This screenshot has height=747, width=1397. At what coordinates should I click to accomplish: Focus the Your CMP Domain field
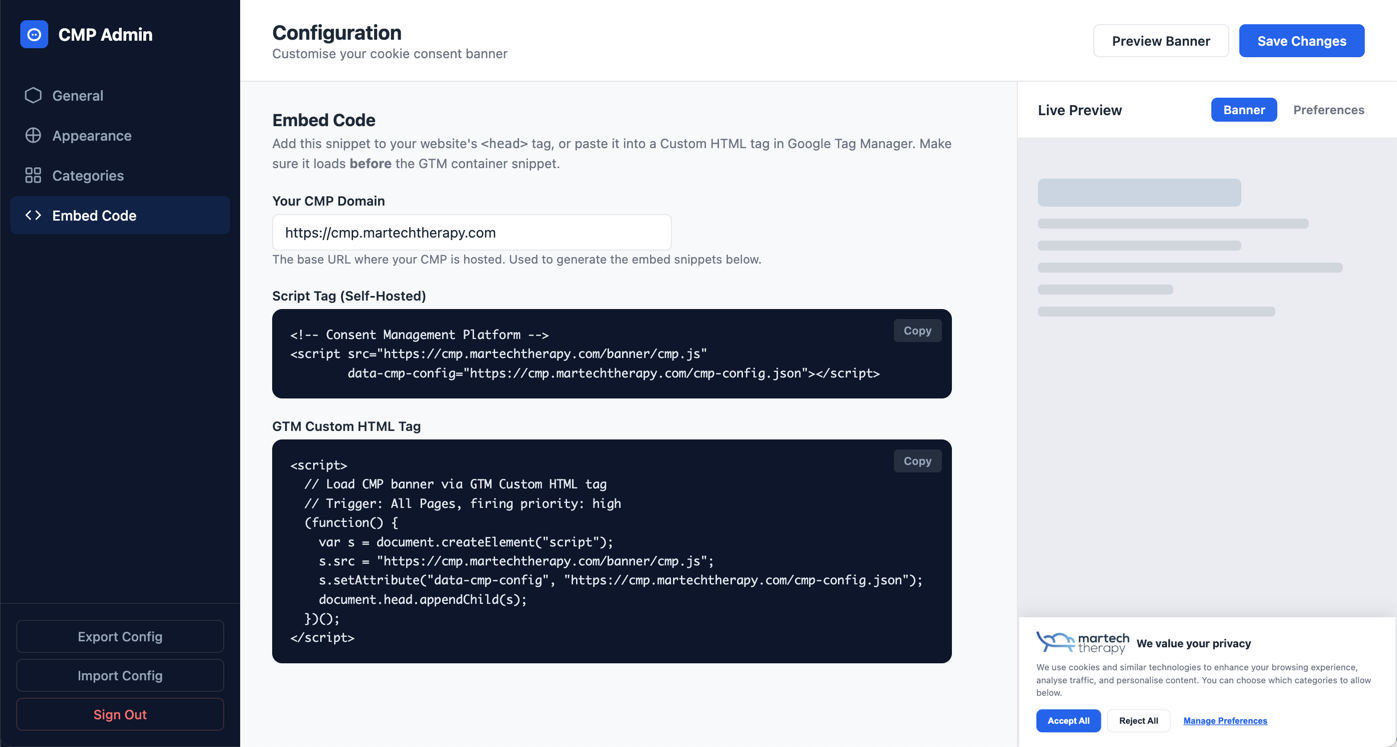pos(472,232)
